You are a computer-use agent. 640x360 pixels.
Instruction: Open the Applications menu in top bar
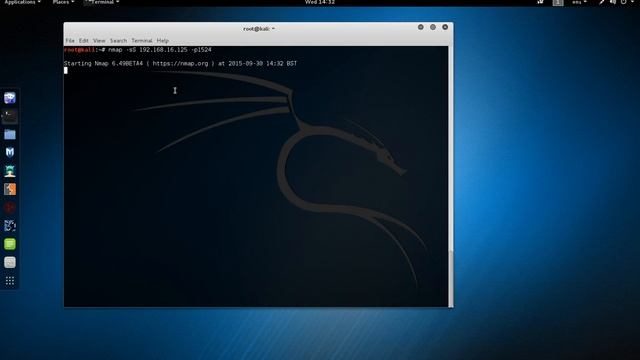[22, 2]
